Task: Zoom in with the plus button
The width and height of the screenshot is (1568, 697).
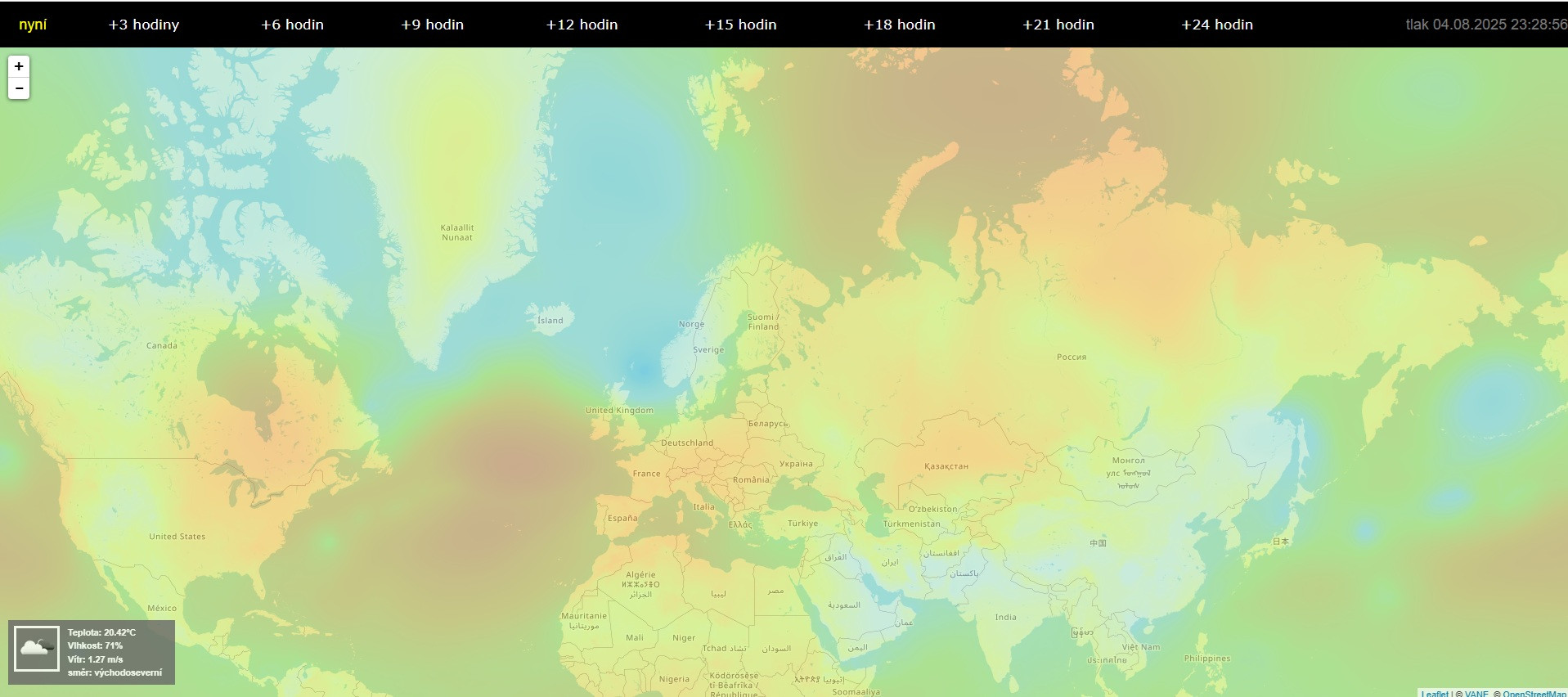Action: (19, 66)
